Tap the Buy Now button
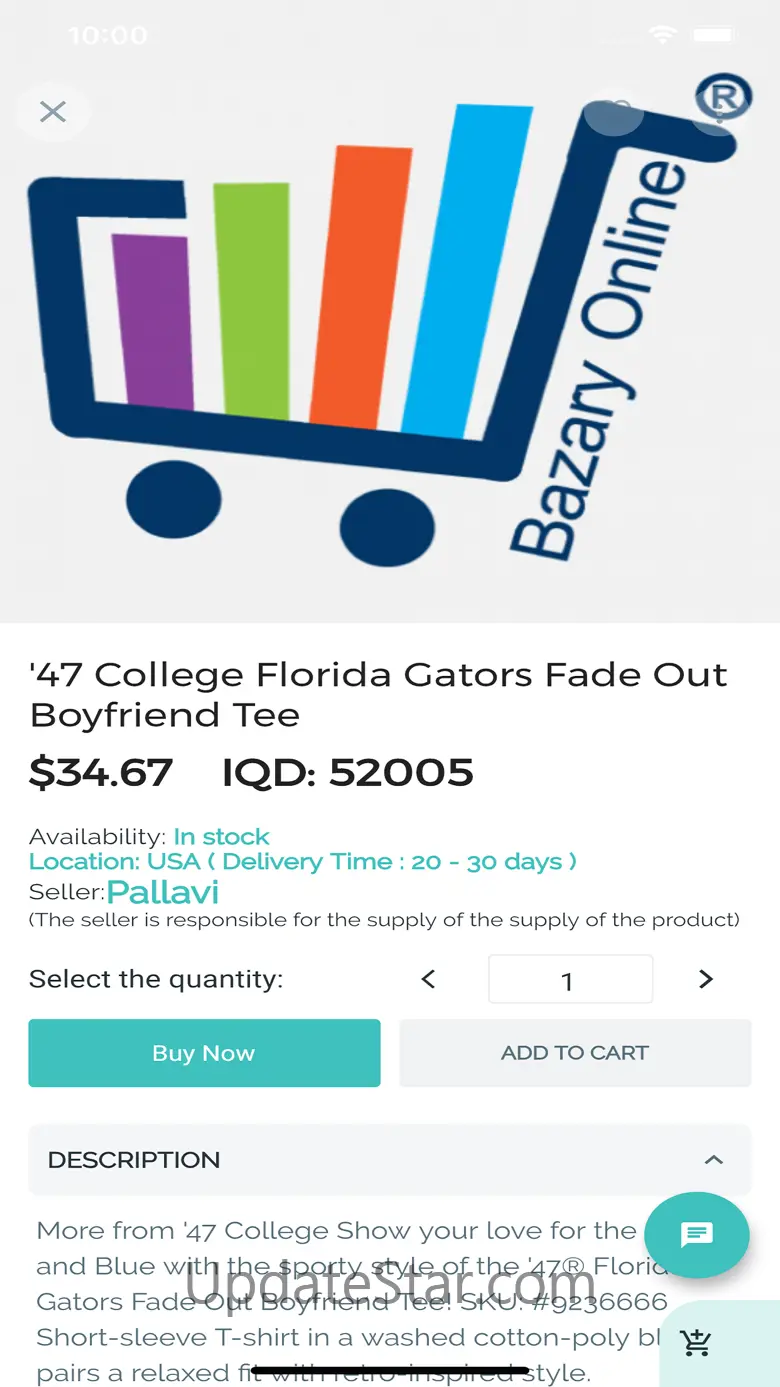 [x=204, y=1053]
